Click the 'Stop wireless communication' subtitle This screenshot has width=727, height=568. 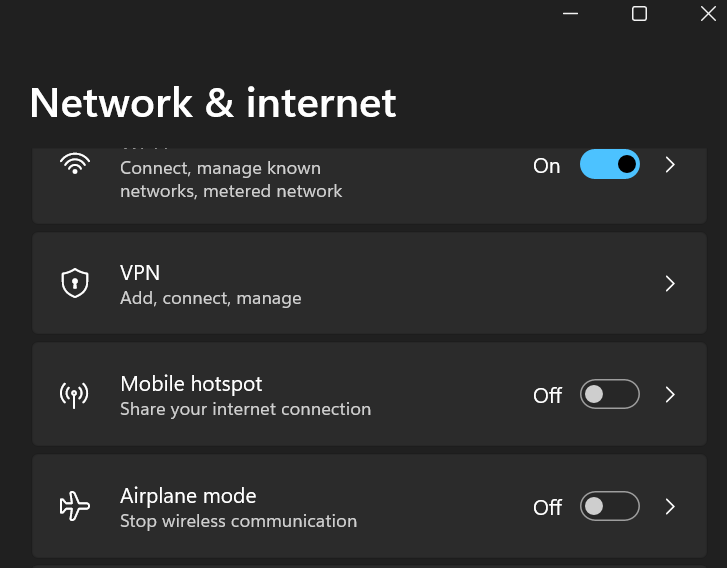point(238,521)
